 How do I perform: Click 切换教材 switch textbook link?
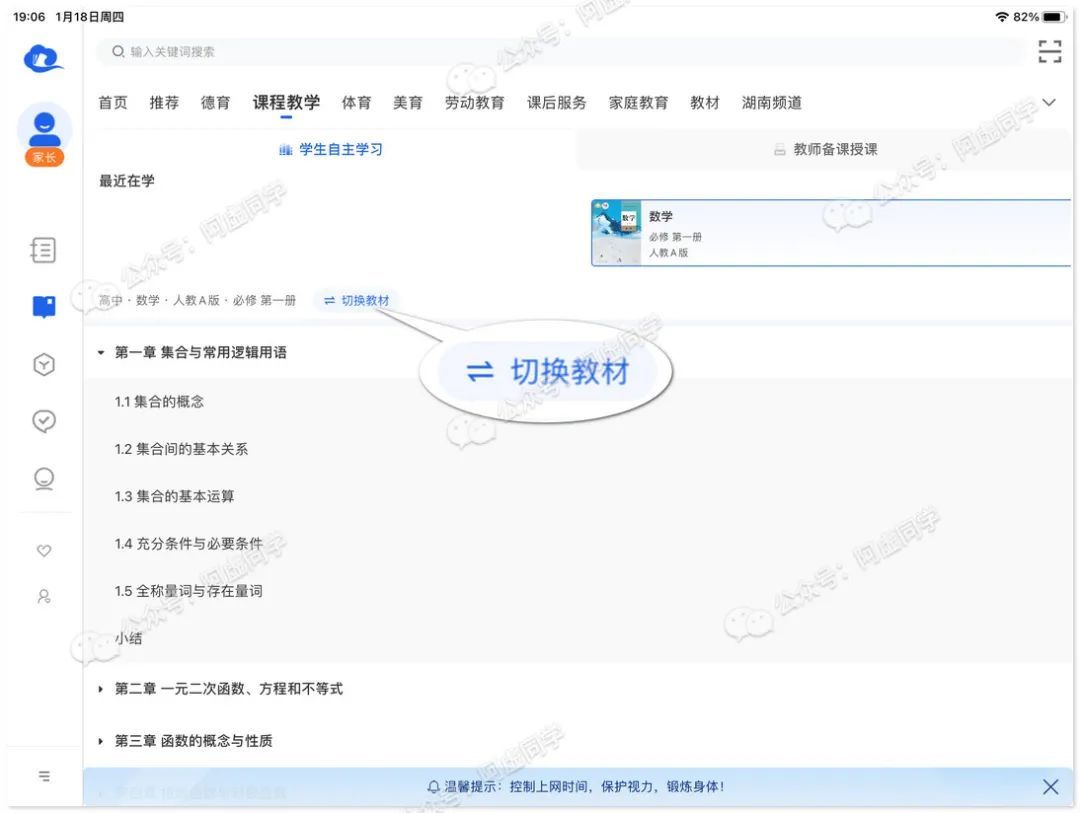coord(356,300)
